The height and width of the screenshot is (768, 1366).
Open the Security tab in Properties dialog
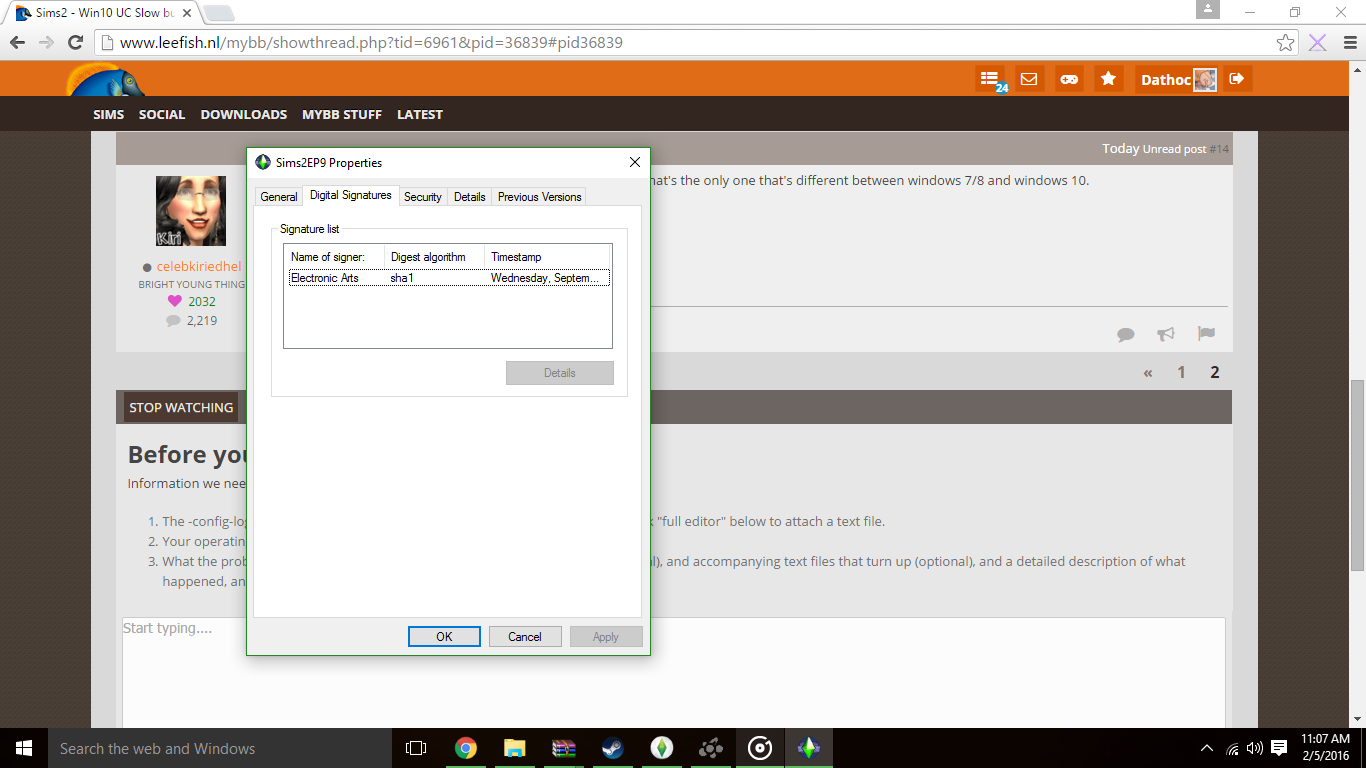(422, 197)
